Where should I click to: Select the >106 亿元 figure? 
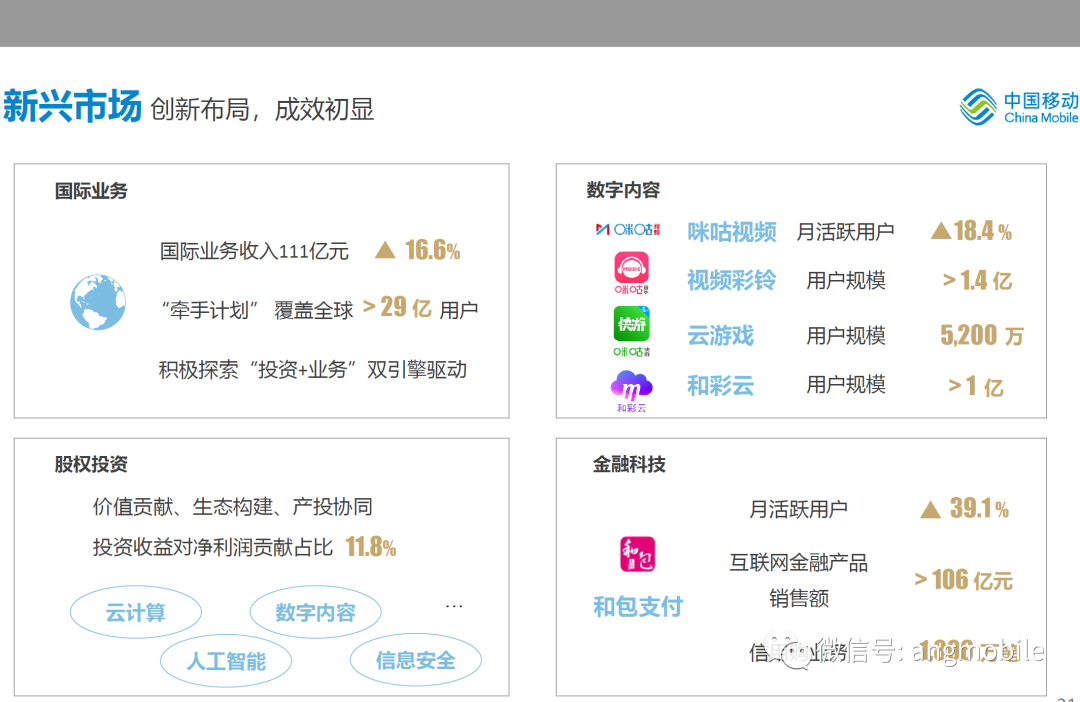[x=964, y=580]
